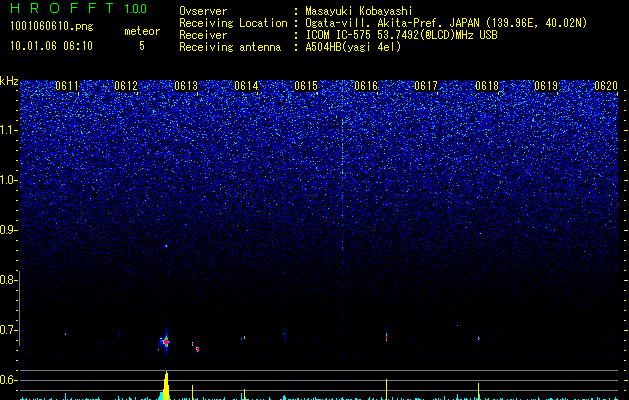The image size is (629, 400).
Task: Click the 0616 time marker
Action: coord(366,86)
